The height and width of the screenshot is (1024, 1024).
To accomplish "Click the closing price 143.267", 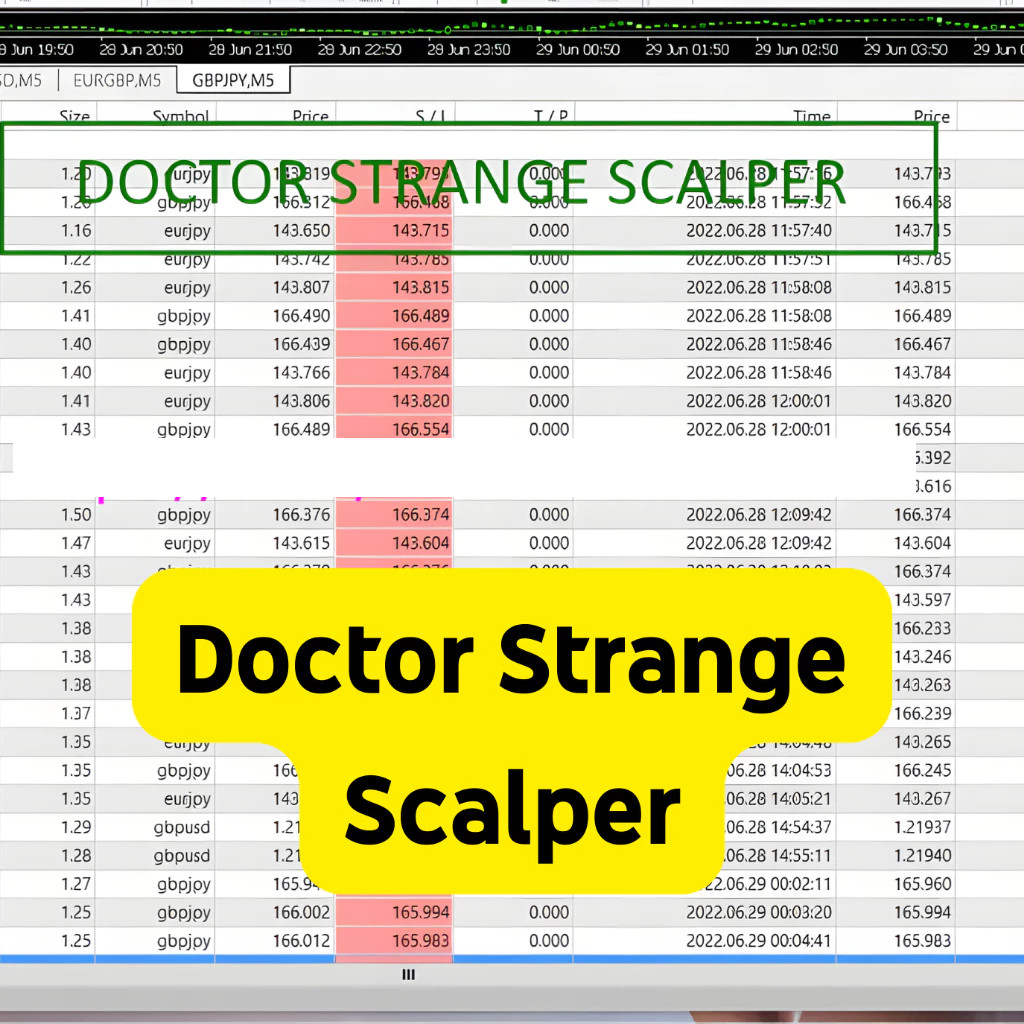I will point(922,799).
